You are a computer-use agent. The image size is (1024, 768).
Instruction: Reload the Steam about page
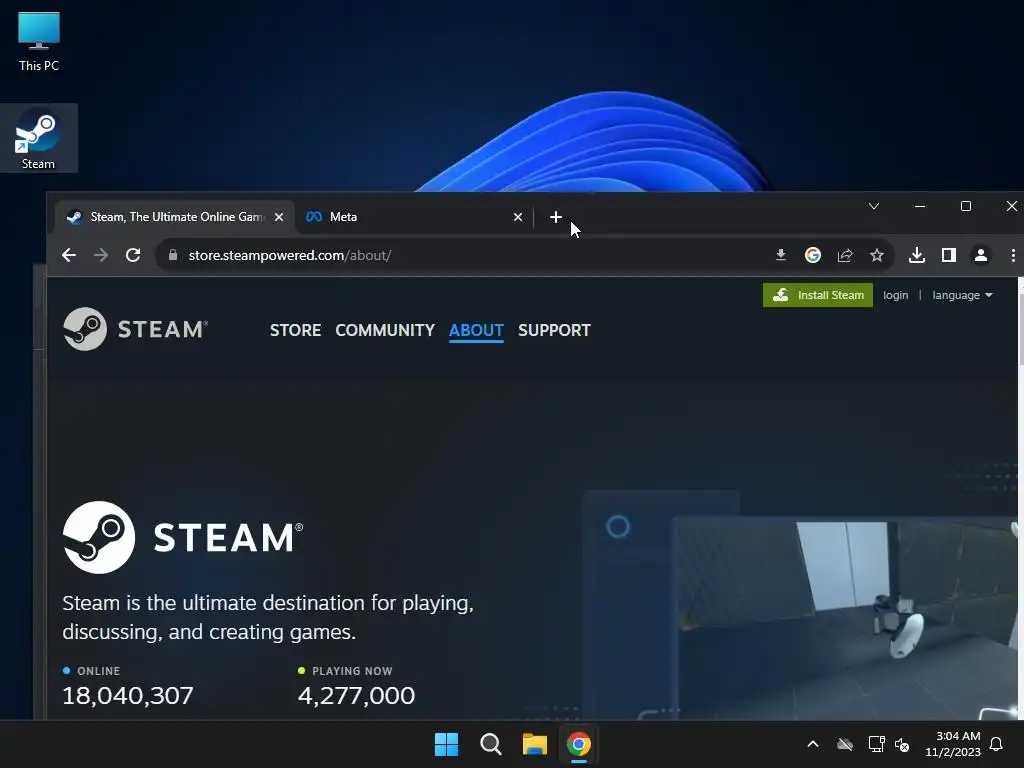coord(133,255)
